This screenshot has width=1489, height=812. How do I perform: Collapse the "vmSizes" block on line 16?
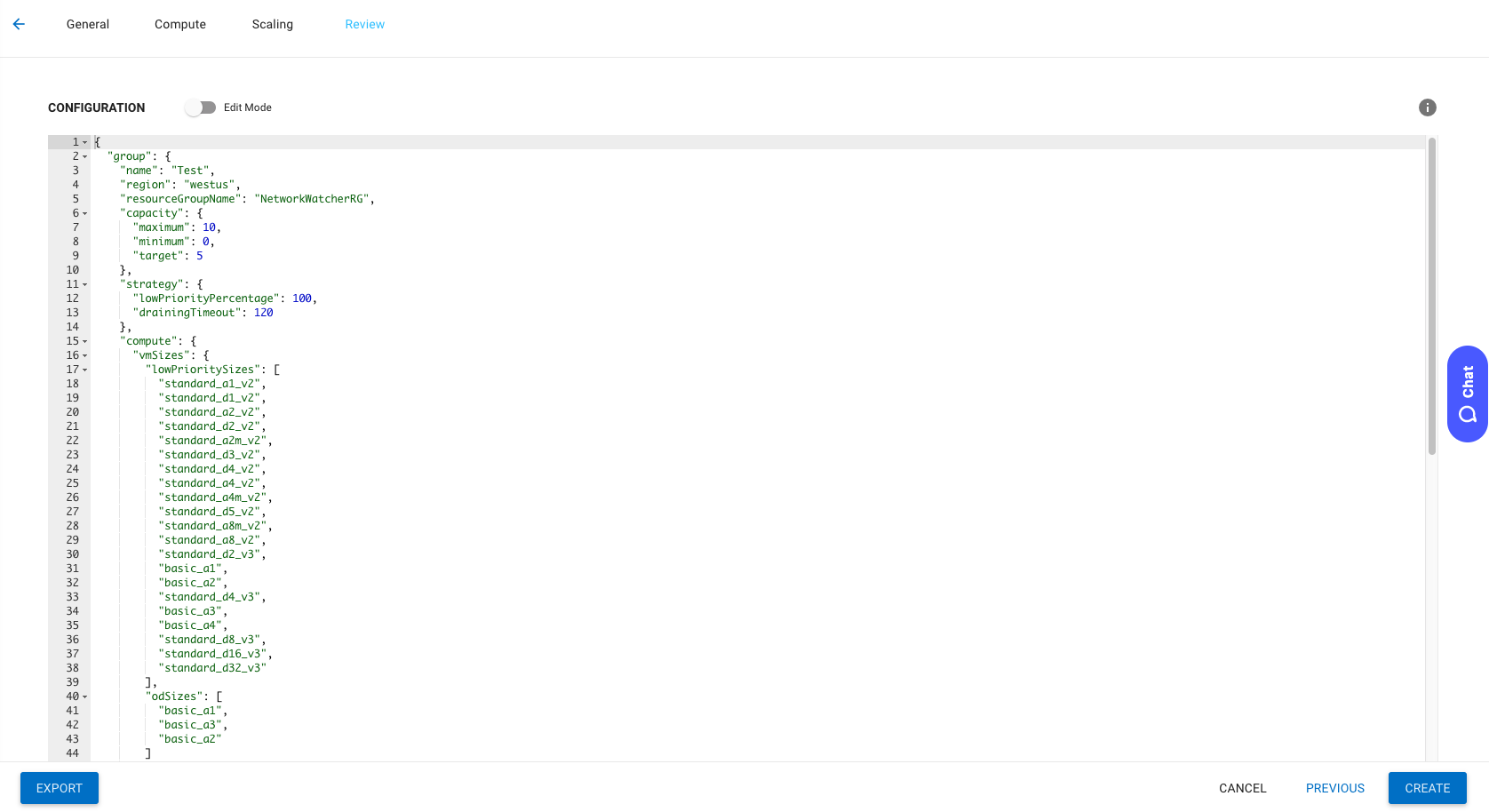[85, 355]
